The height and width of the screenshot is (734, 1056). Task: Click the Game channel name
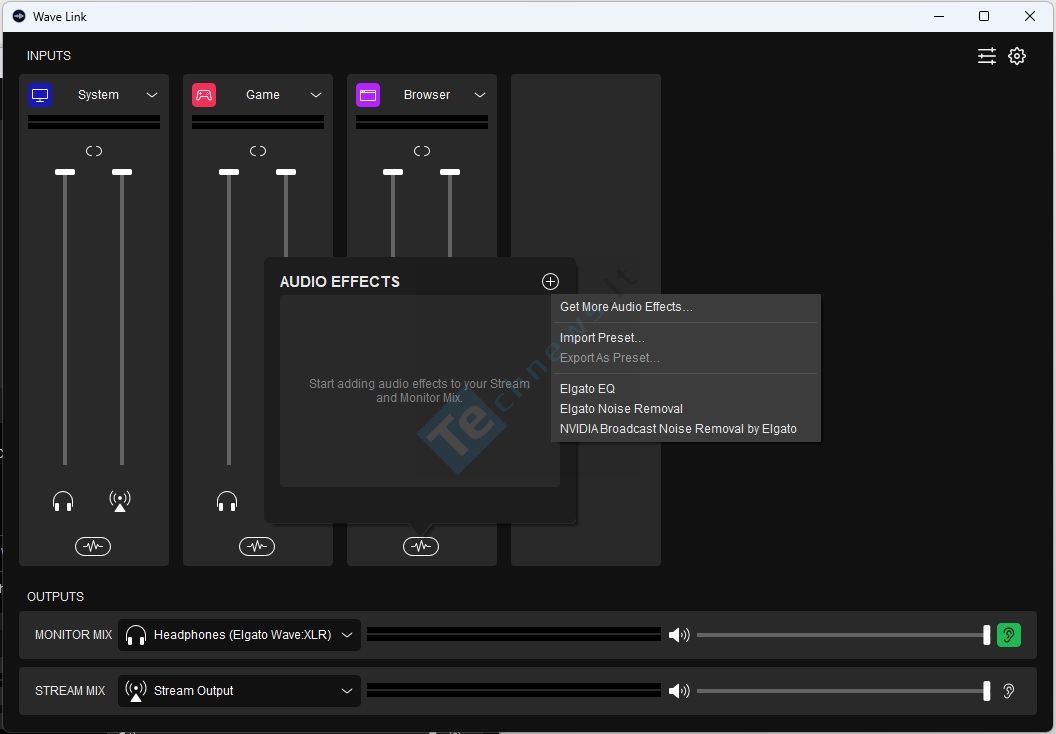(263, 95)
